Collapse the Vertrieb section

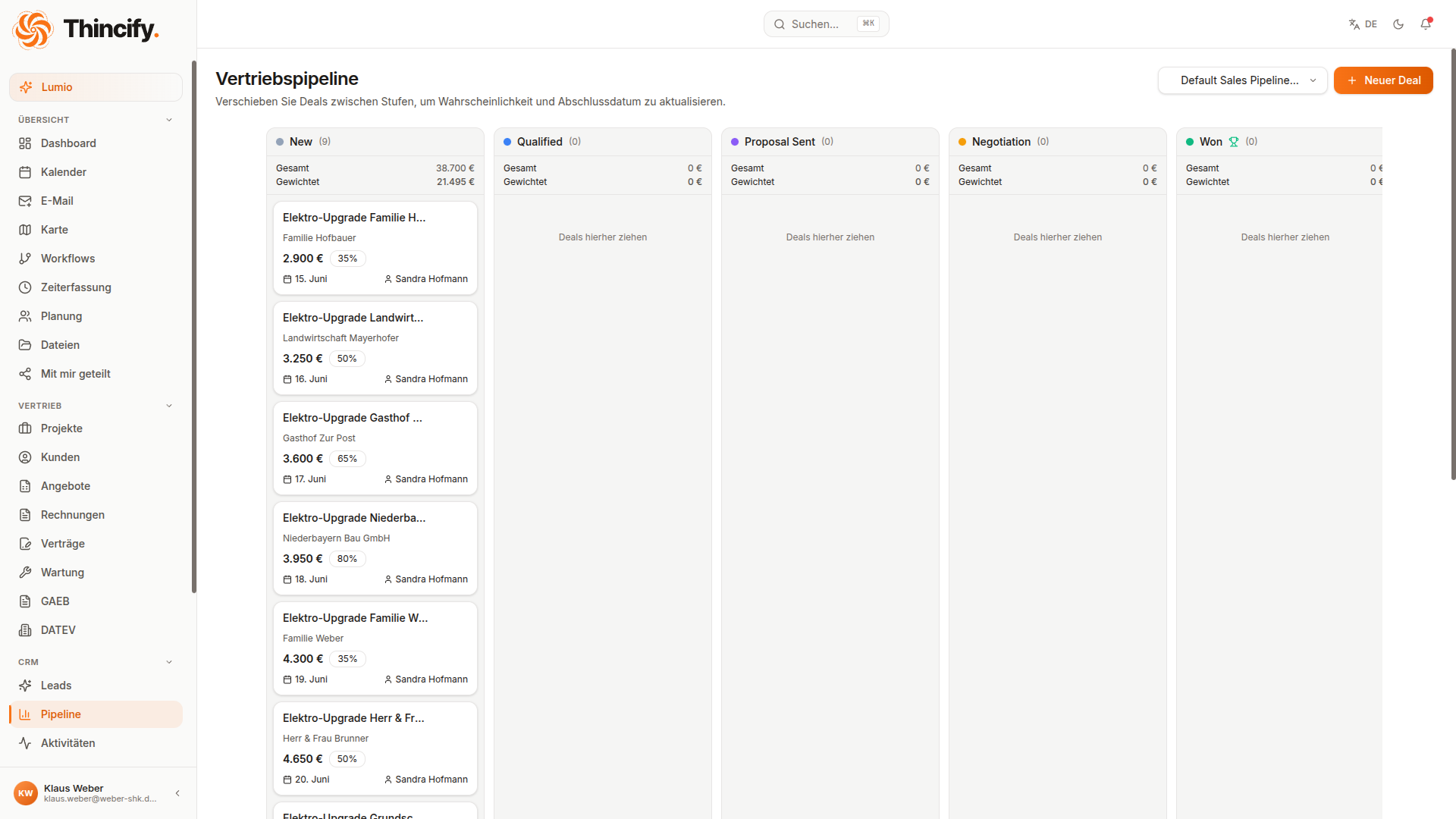(169, 406)
